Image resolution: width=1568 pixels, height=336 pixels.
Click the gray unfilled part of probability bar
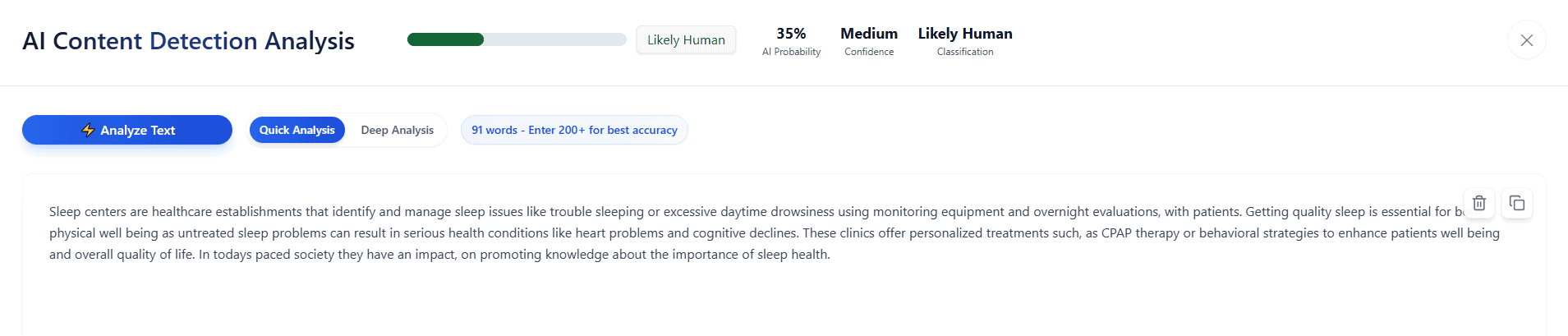click(x=554, y=39)
